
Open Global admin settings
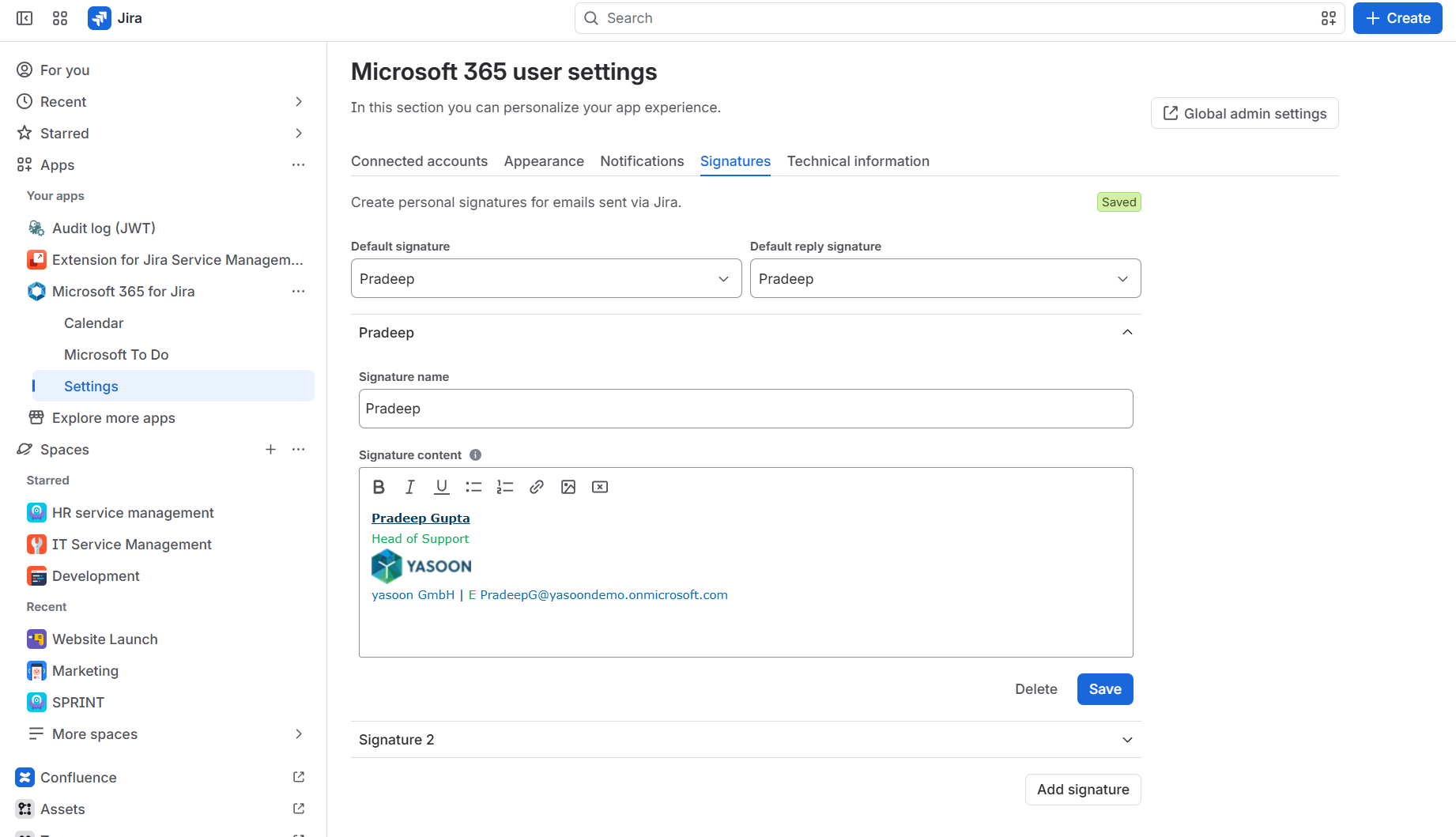coord(1244,113)
